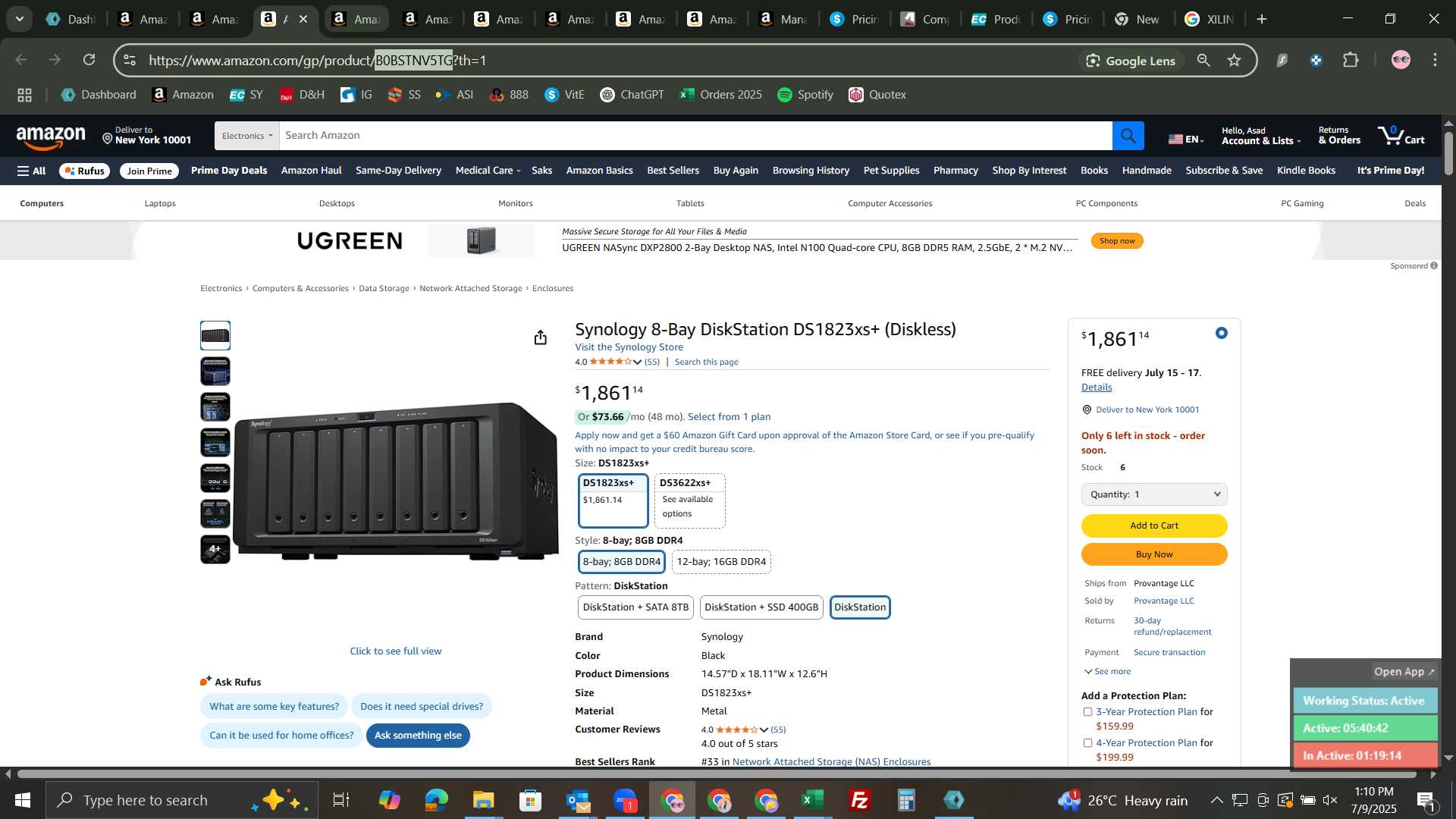Click the Add to Cart button

1154,526
